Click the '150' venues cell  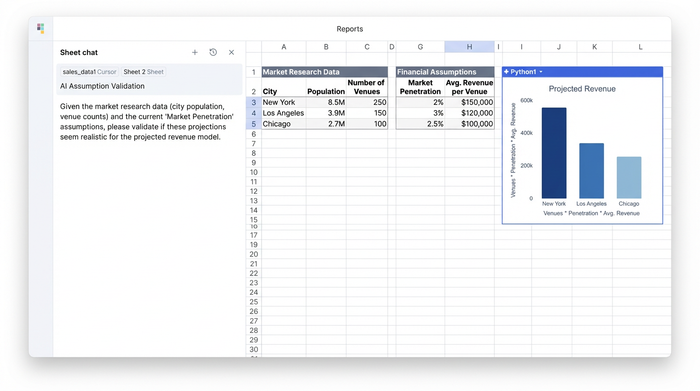(367, 113)
